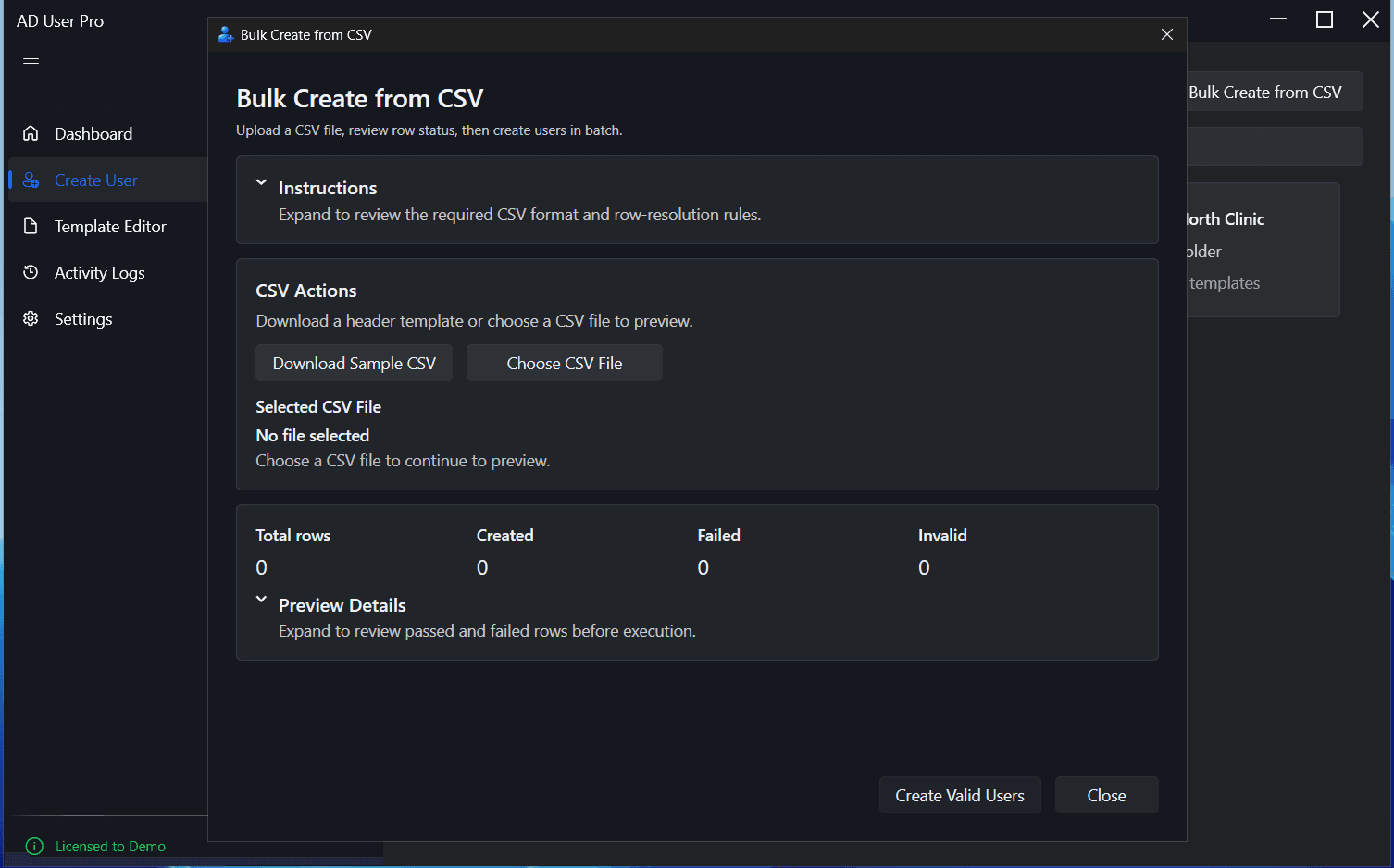Open Template Editor via its document icon
1394x868 pixels.
31,226
